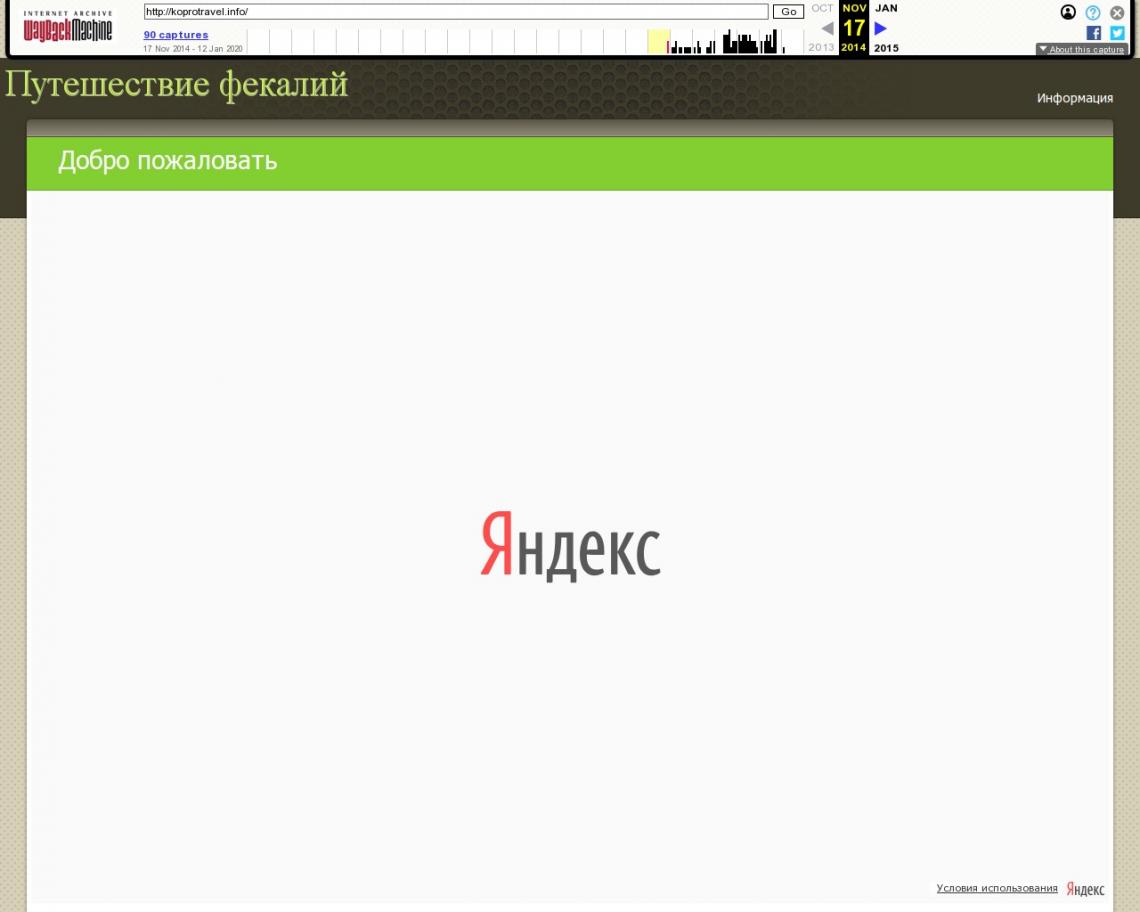Open the 90 captures link
The image size is (1140, 912).
tap(176, 35)
